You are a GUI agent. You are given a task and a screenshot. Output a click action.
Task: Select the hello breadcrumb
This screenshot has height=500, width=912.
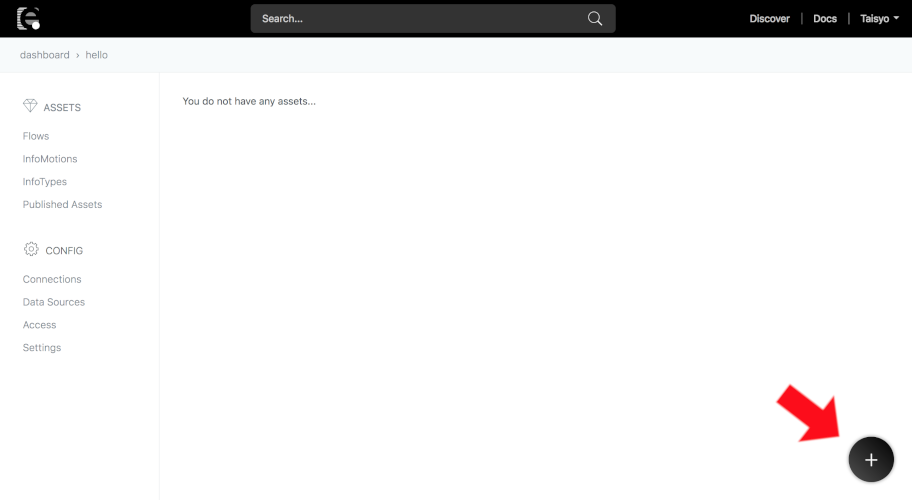[97, 55]
